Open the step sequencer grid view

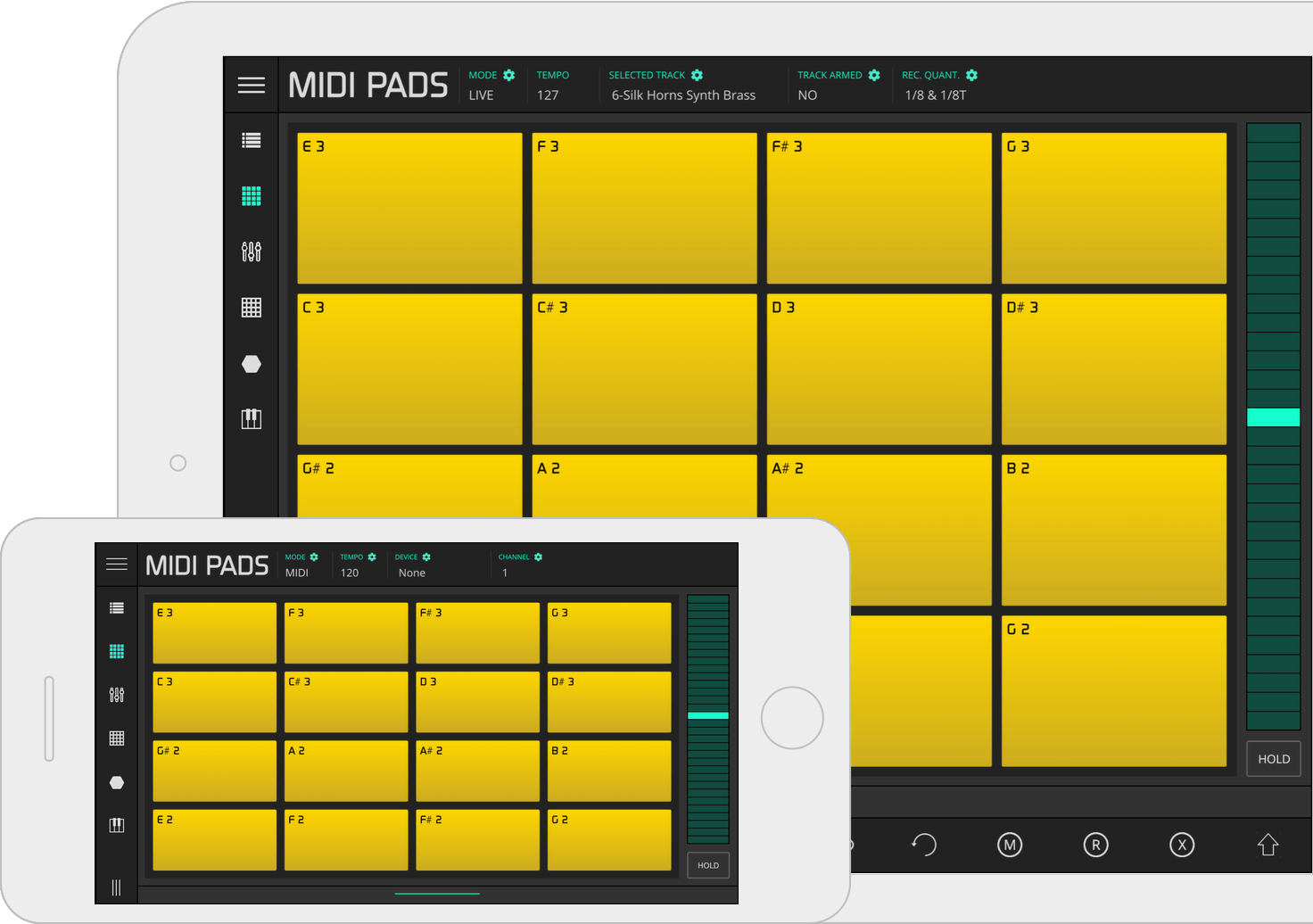pyautogui.click(x=251, y=307)
